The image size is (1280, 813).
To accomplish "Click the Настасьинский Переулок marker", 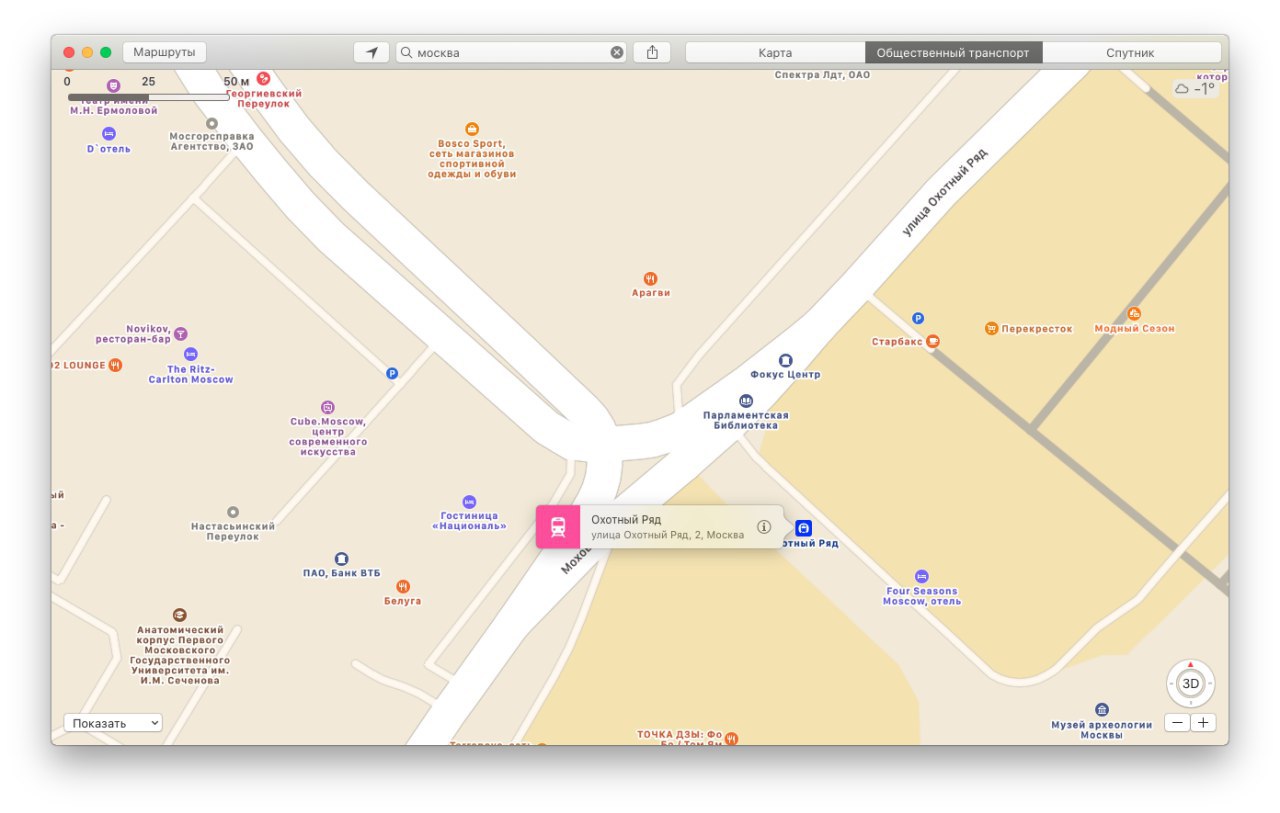I will coord(233,512).
